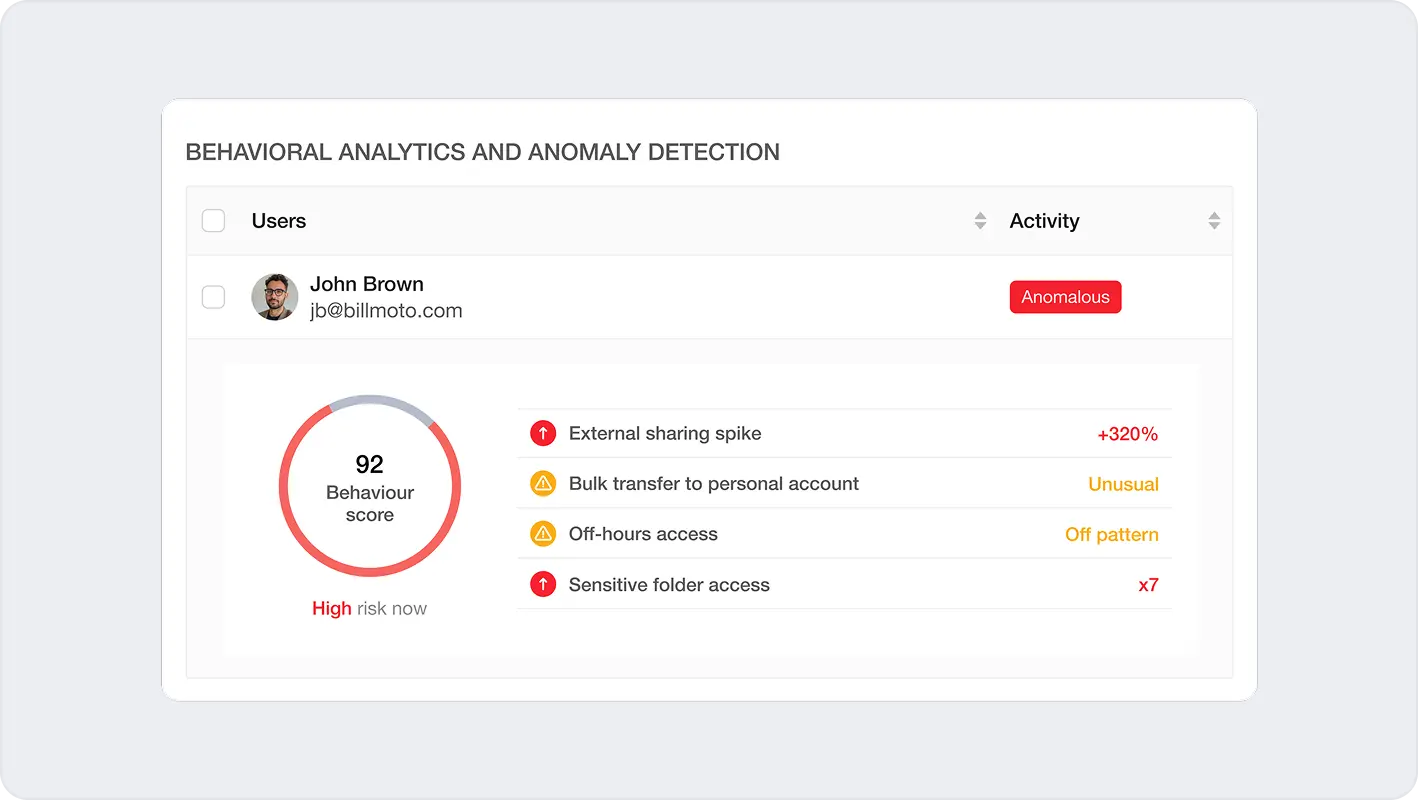
Task: Click the Activity column header
Action: coord(1044,221)
